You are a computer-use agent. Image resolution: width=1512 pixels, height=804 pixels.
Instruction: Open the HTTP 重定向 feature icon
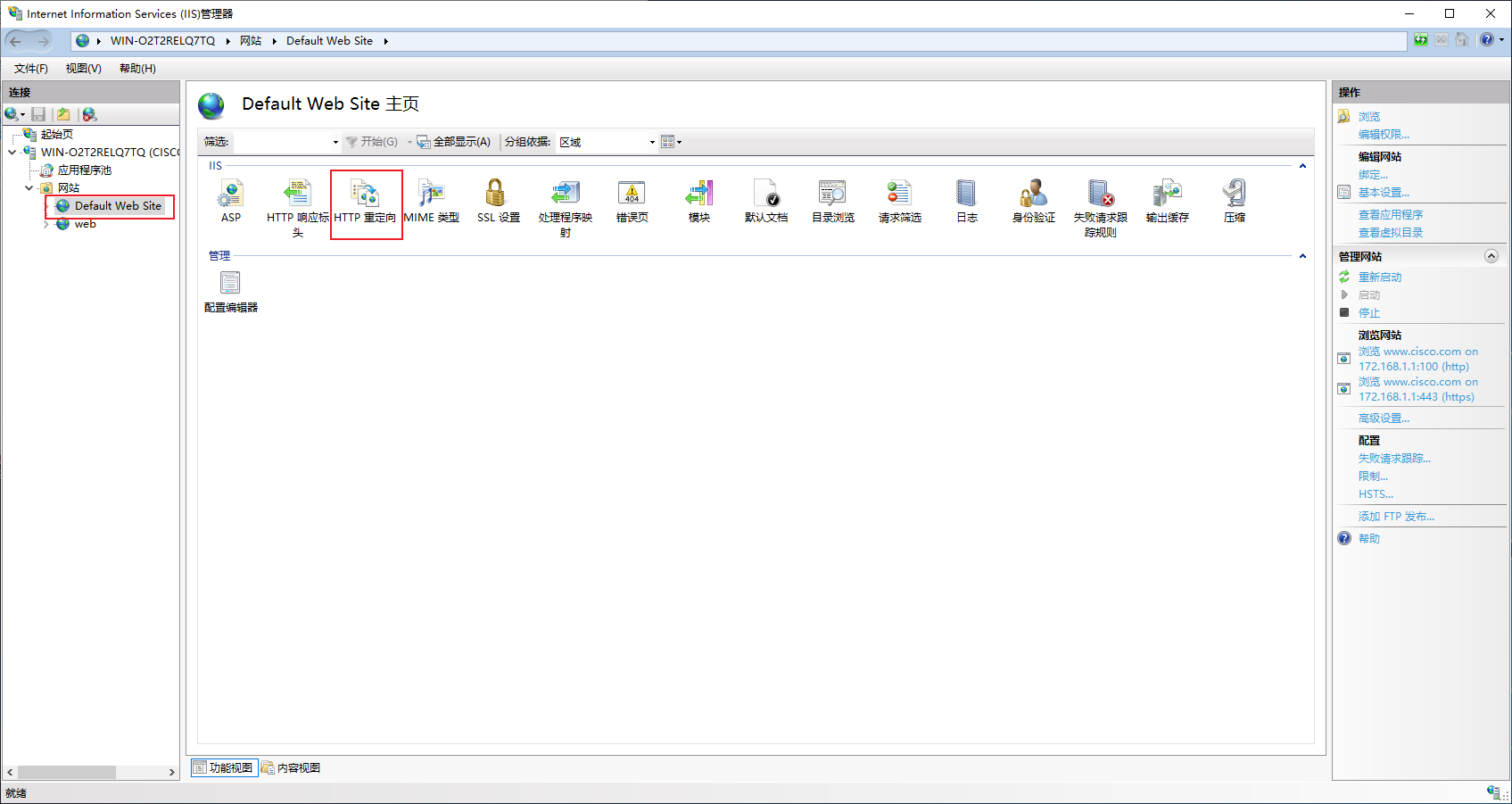(x=365, y=193)
